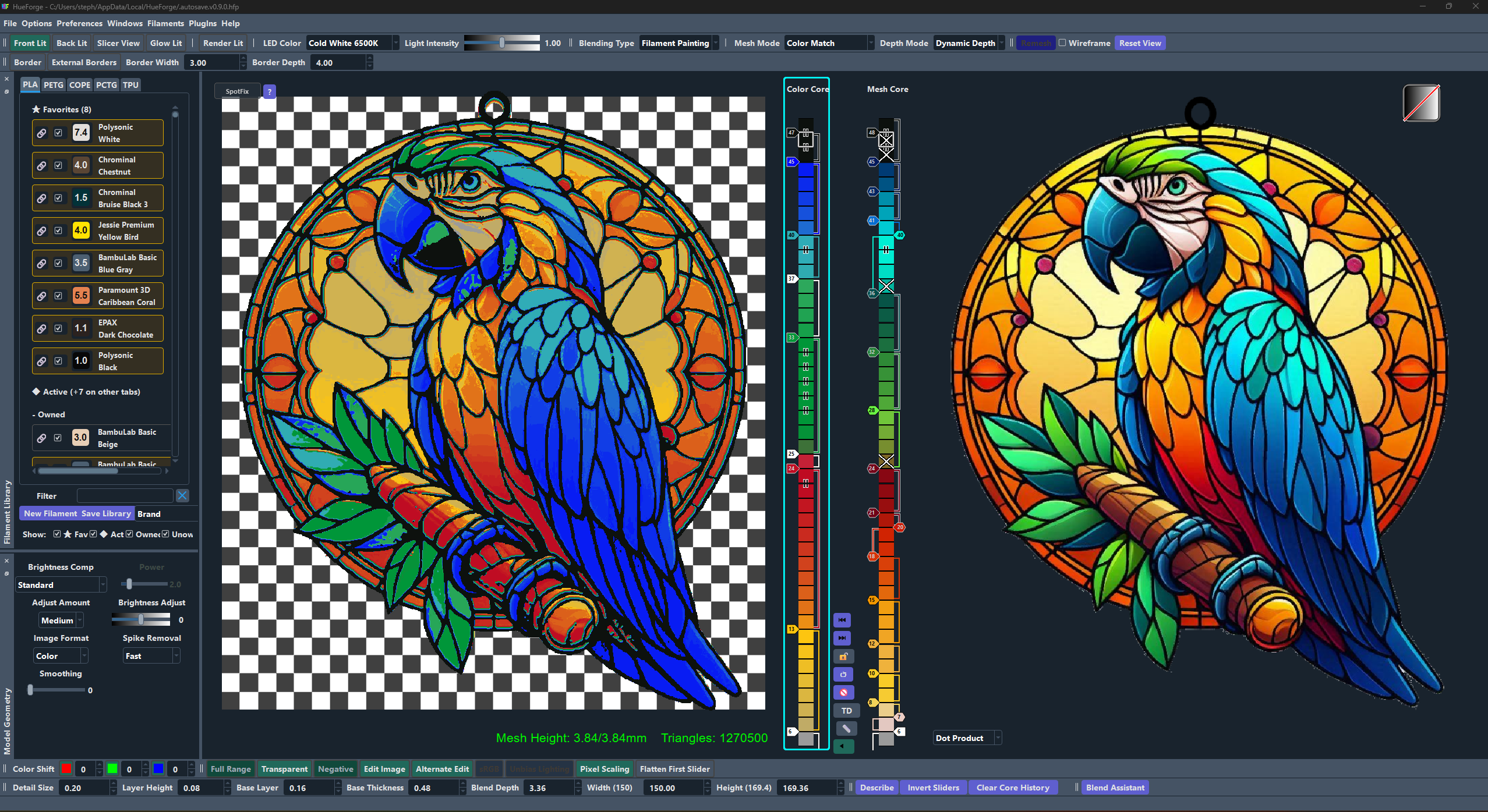Image resolution: width=1488 pixels, height=812 pixels.
Task: Click the ruler tool icon
Action: coord(846,729)
